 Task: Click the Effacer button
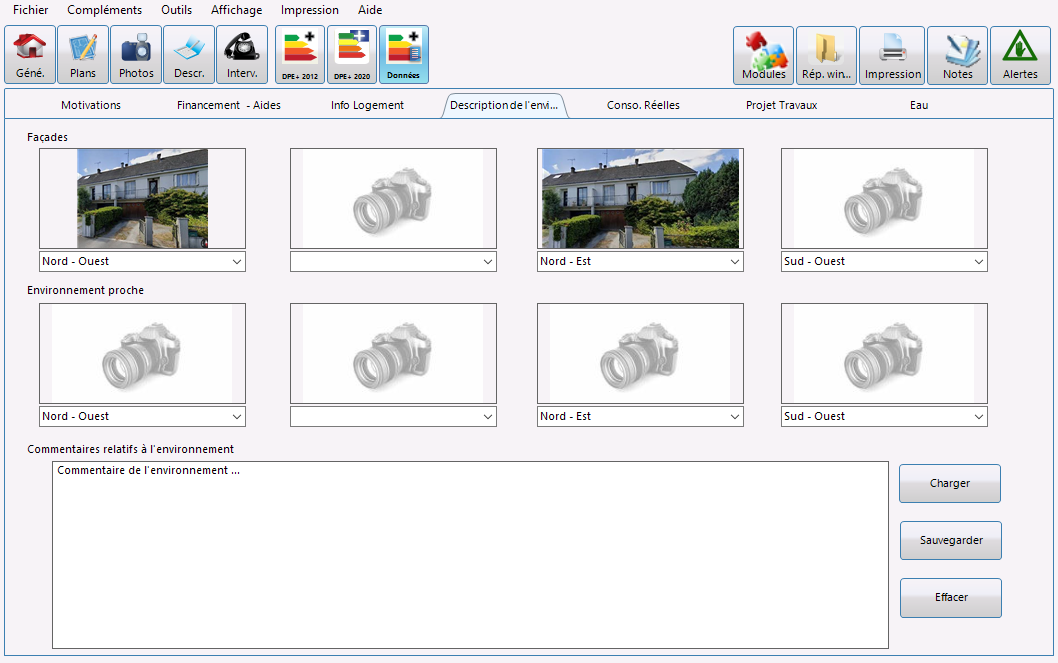(x=951, y=598)
